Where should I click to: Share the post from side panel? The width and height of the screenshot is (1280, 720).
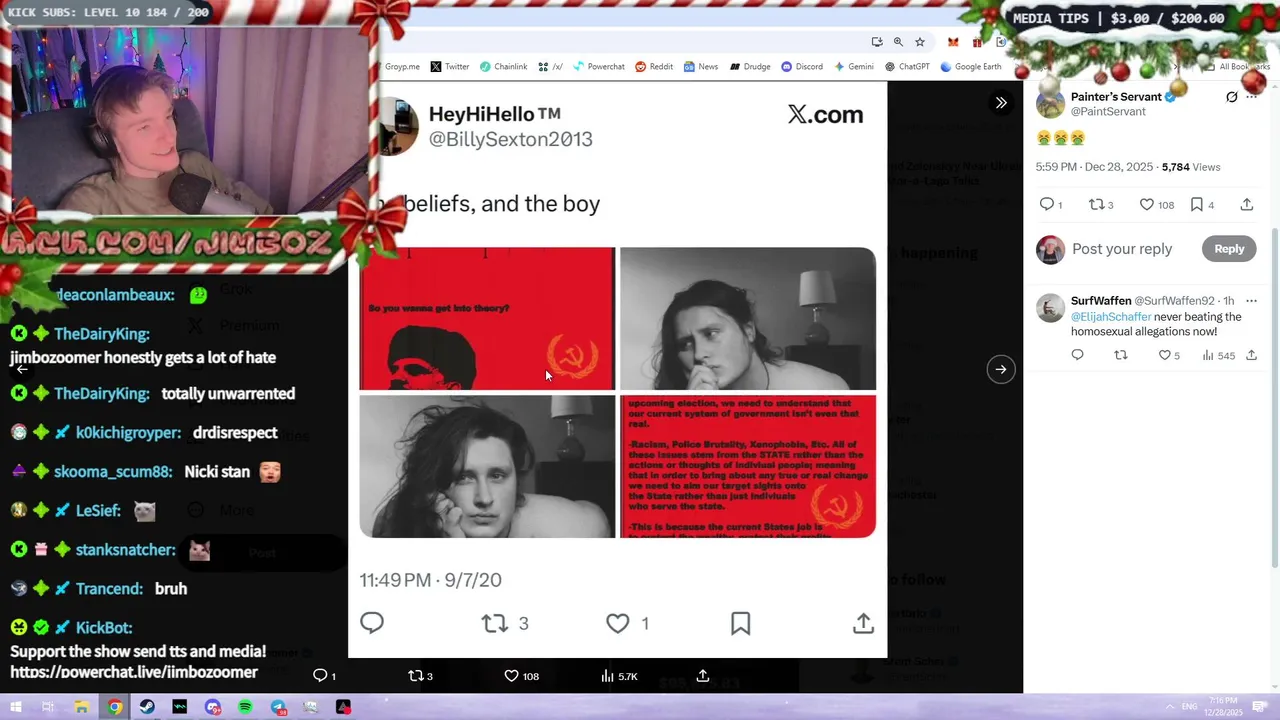tap(1247, 204)
